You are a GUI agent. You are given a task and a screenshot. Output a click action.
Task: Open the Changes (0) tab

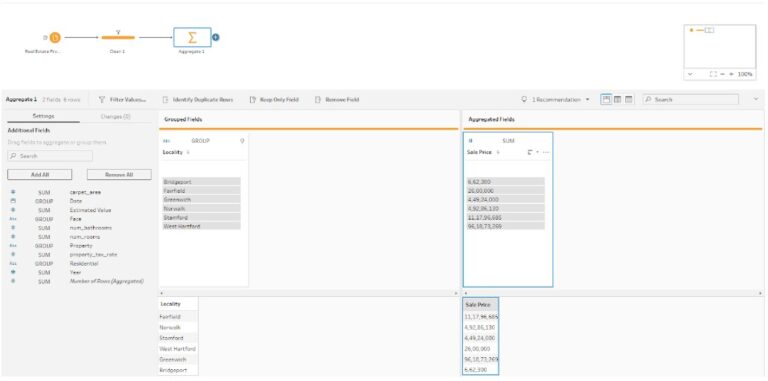click(116, 116)
